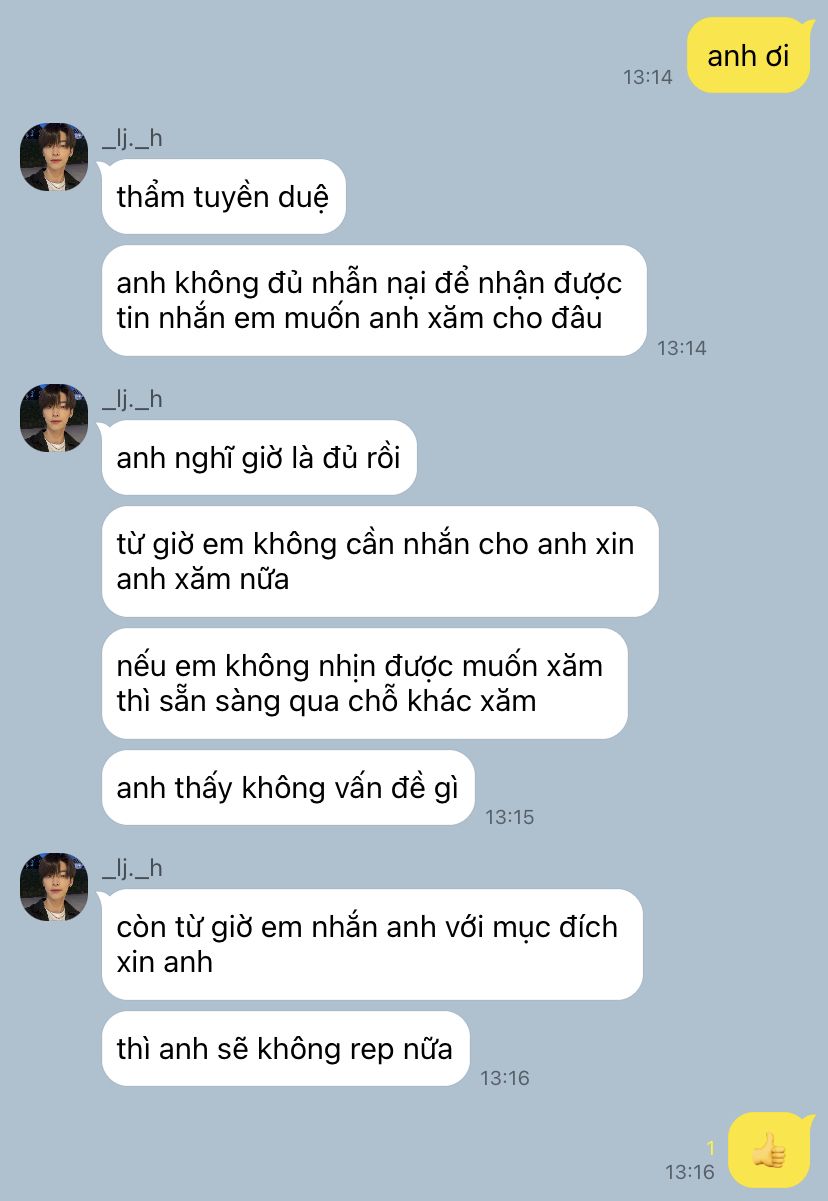Open first _lj._h profile avatar
Screen dimensions: 828x1201
coord(54,157)
